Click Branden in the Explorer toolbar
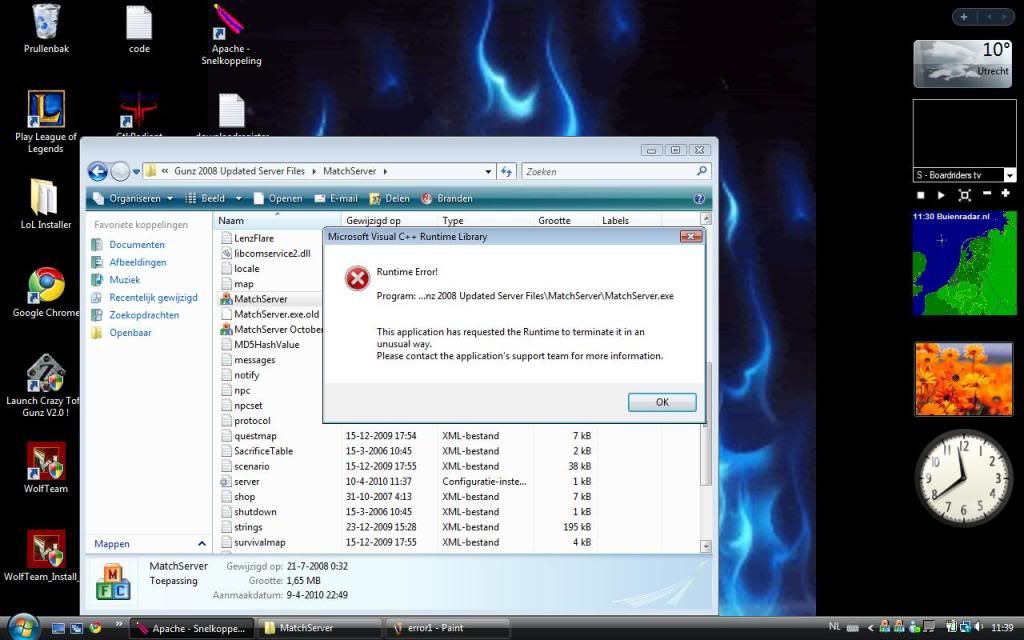 point(447,198)
